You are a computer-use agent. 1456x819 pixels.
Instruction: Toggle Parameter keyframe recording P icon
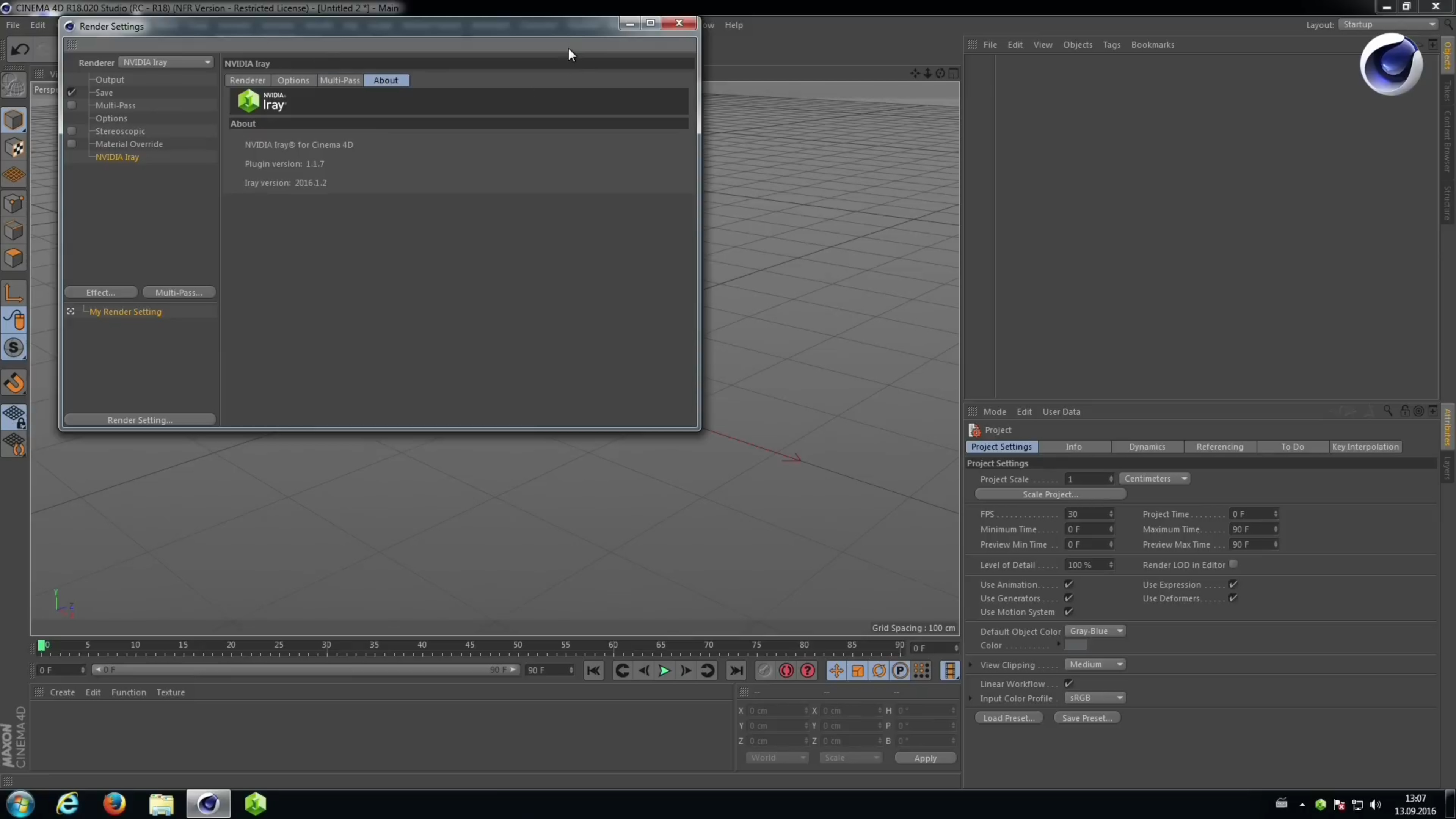901,670
